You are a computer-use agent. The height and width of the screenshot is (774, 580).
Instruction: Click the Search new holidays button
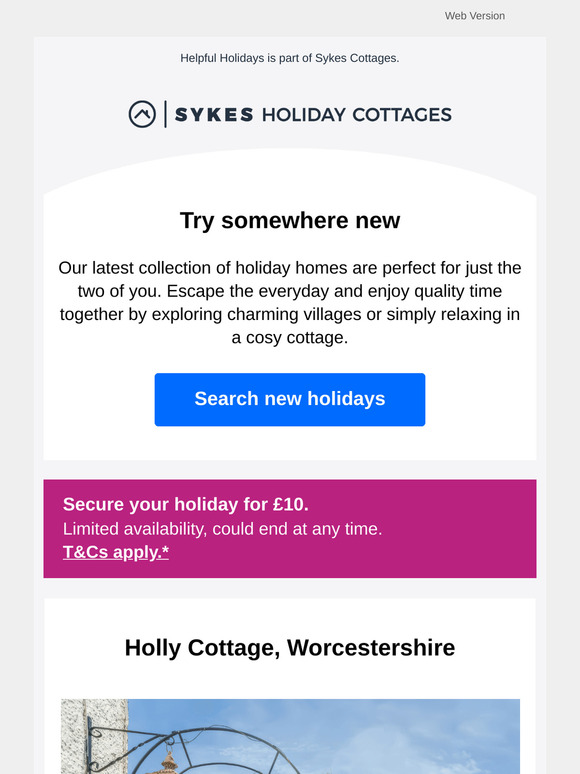[x=290, y=399]
